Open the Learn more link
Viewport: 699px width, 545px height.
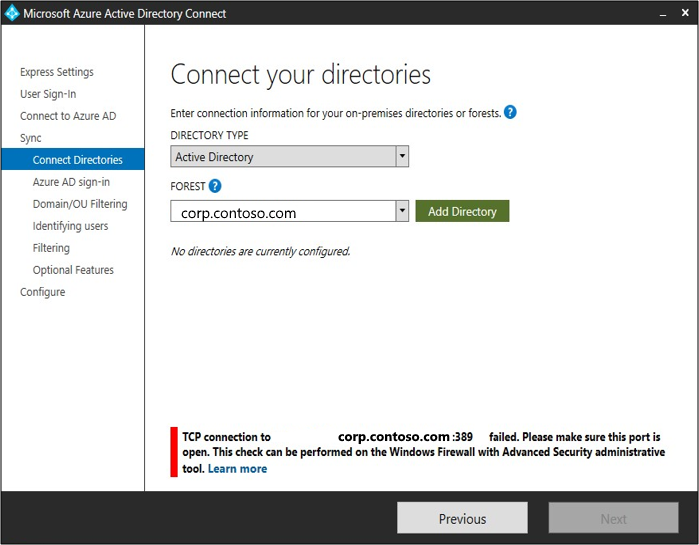coord(237,469)
